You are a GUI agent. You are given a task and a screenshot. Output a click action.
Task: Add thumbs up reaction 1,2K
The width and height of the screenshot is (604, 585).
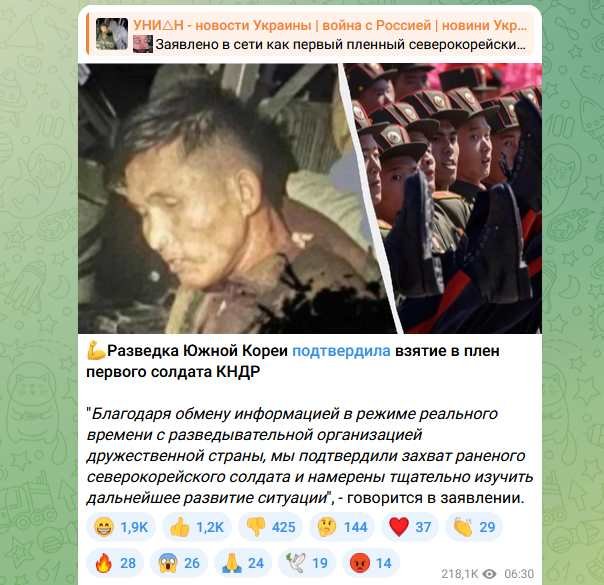pyautogui.click(x=196, y=527)
